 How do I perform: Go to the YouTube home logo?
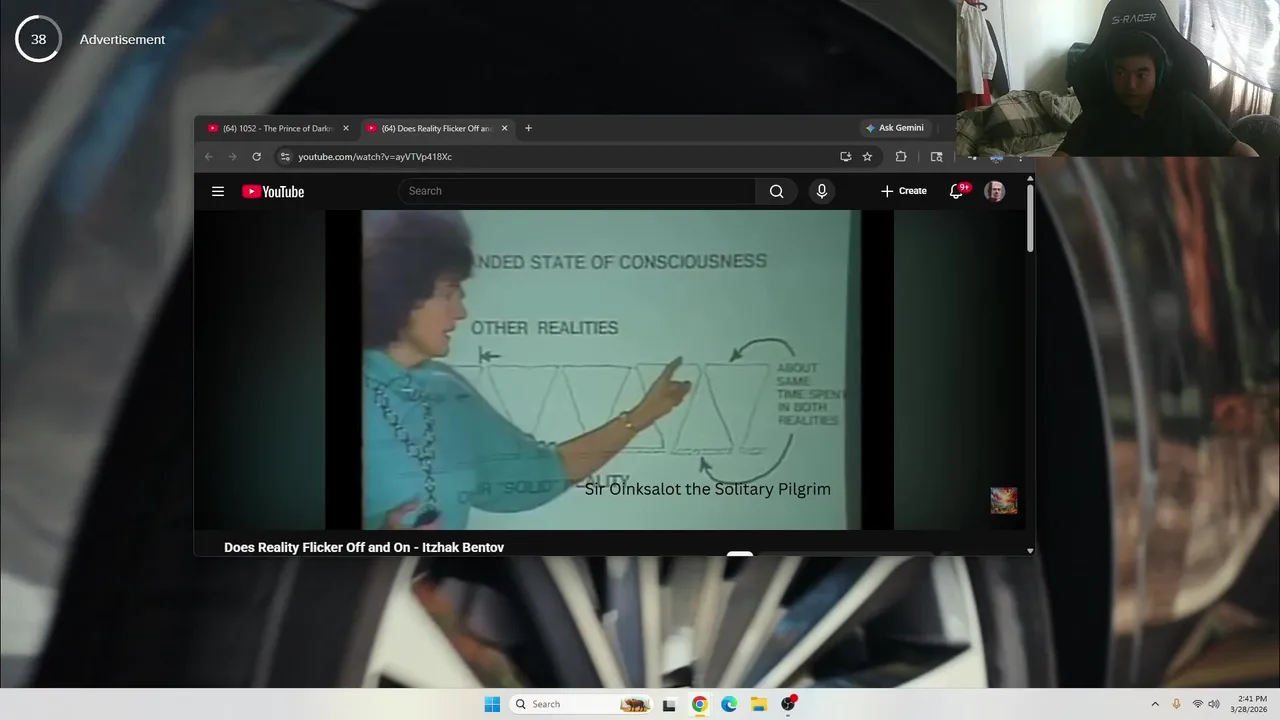pyautogui.click(x=273, y=192)
